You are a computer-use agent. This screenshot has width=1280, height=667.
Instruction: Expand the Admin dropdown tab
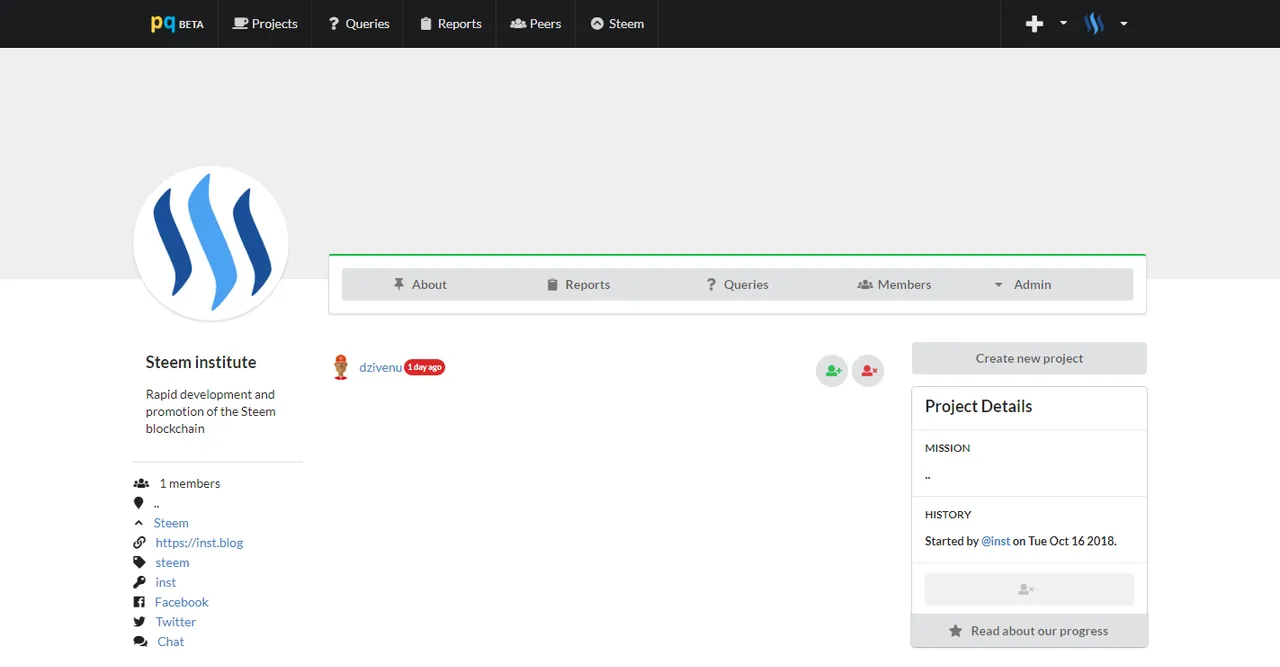[1022, 285]
